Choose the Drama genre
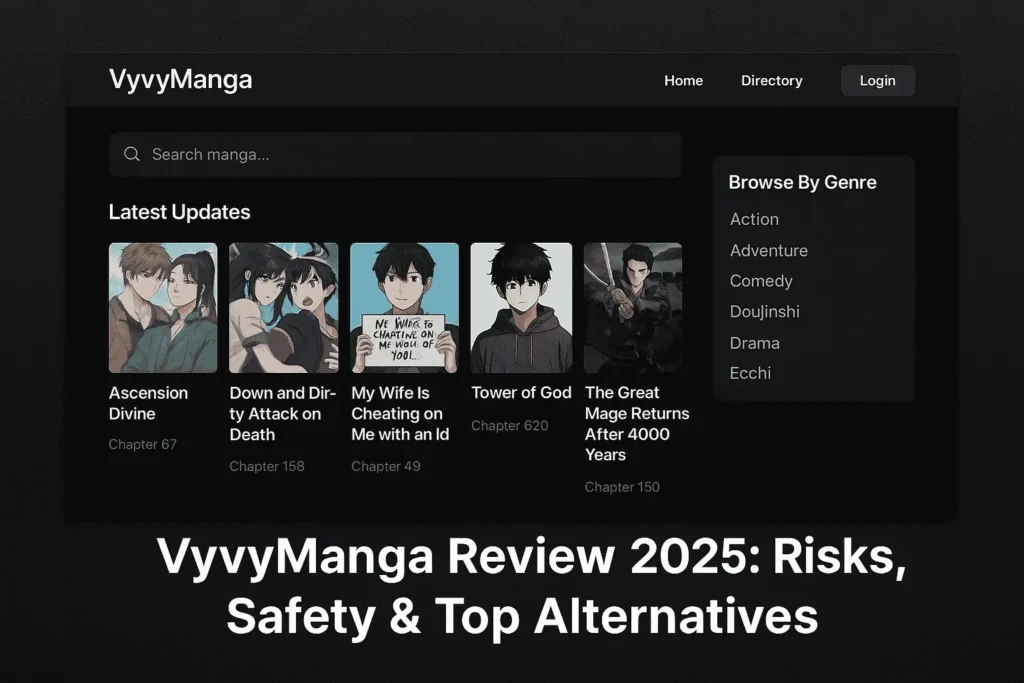This screenshot has height=683, width=1024. coord(754,343)
